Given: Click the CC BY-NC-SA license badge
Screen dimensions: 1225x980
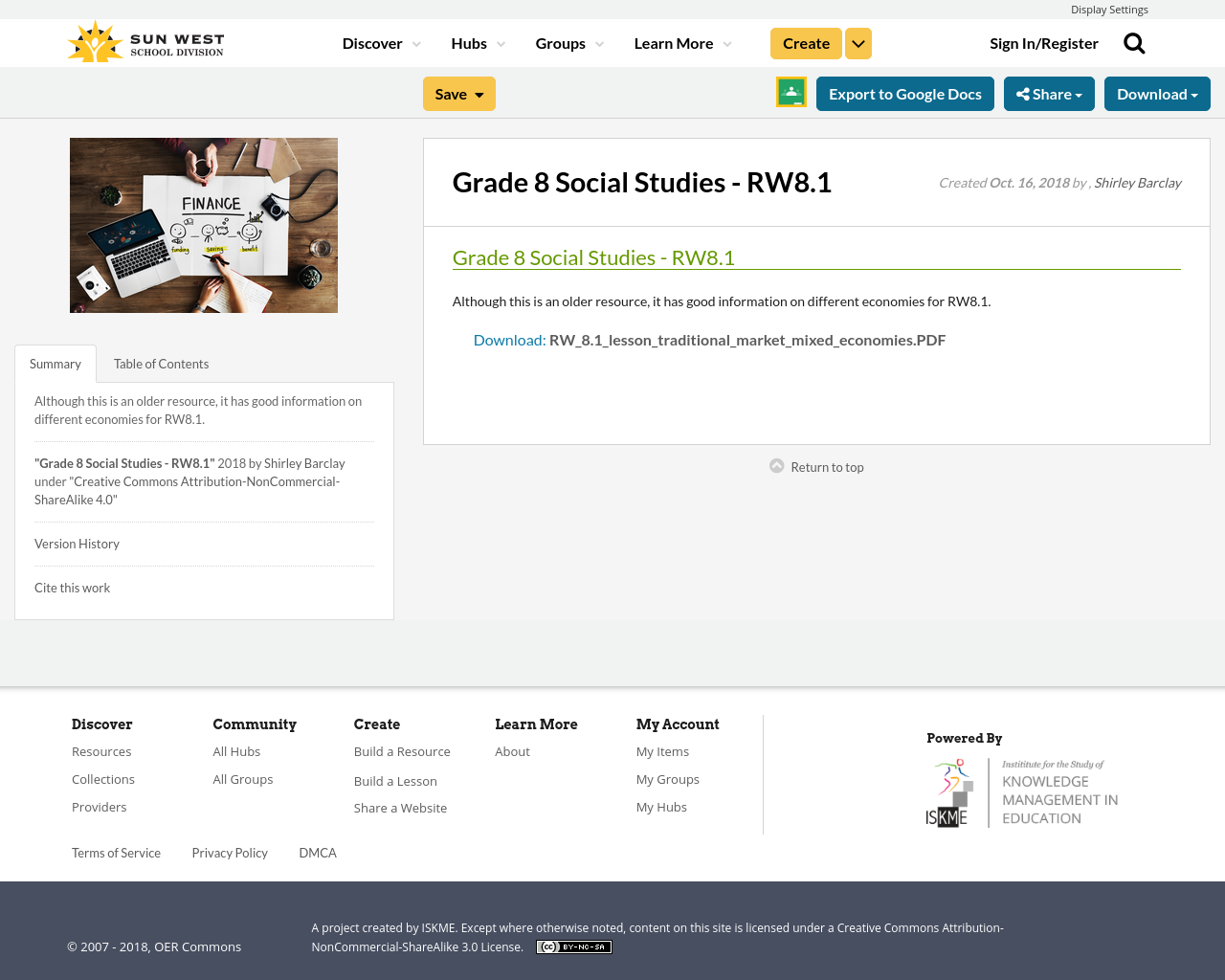Looking at the screenshot, I should [x=573, y=946].
